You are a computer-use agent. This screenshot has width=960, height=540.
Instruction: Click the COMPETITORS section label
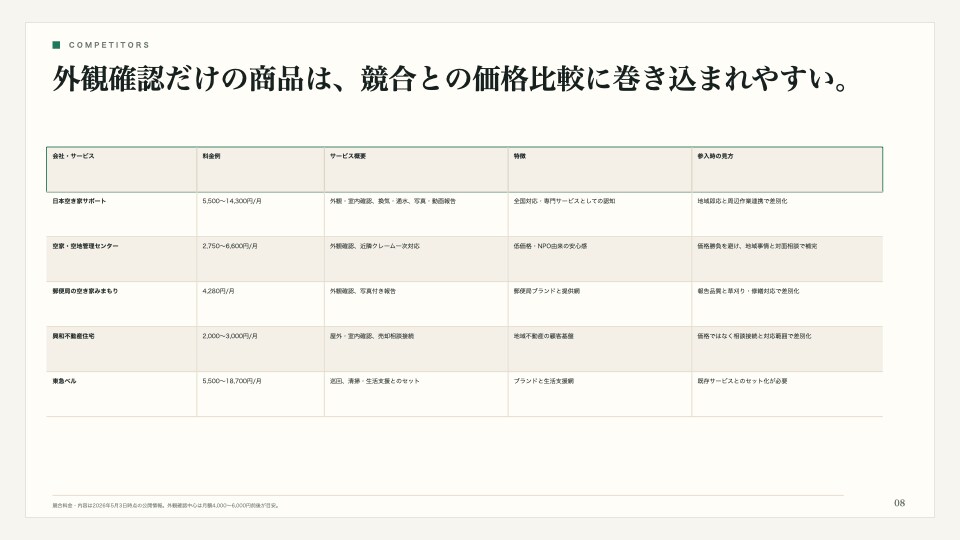pos(109,45)
